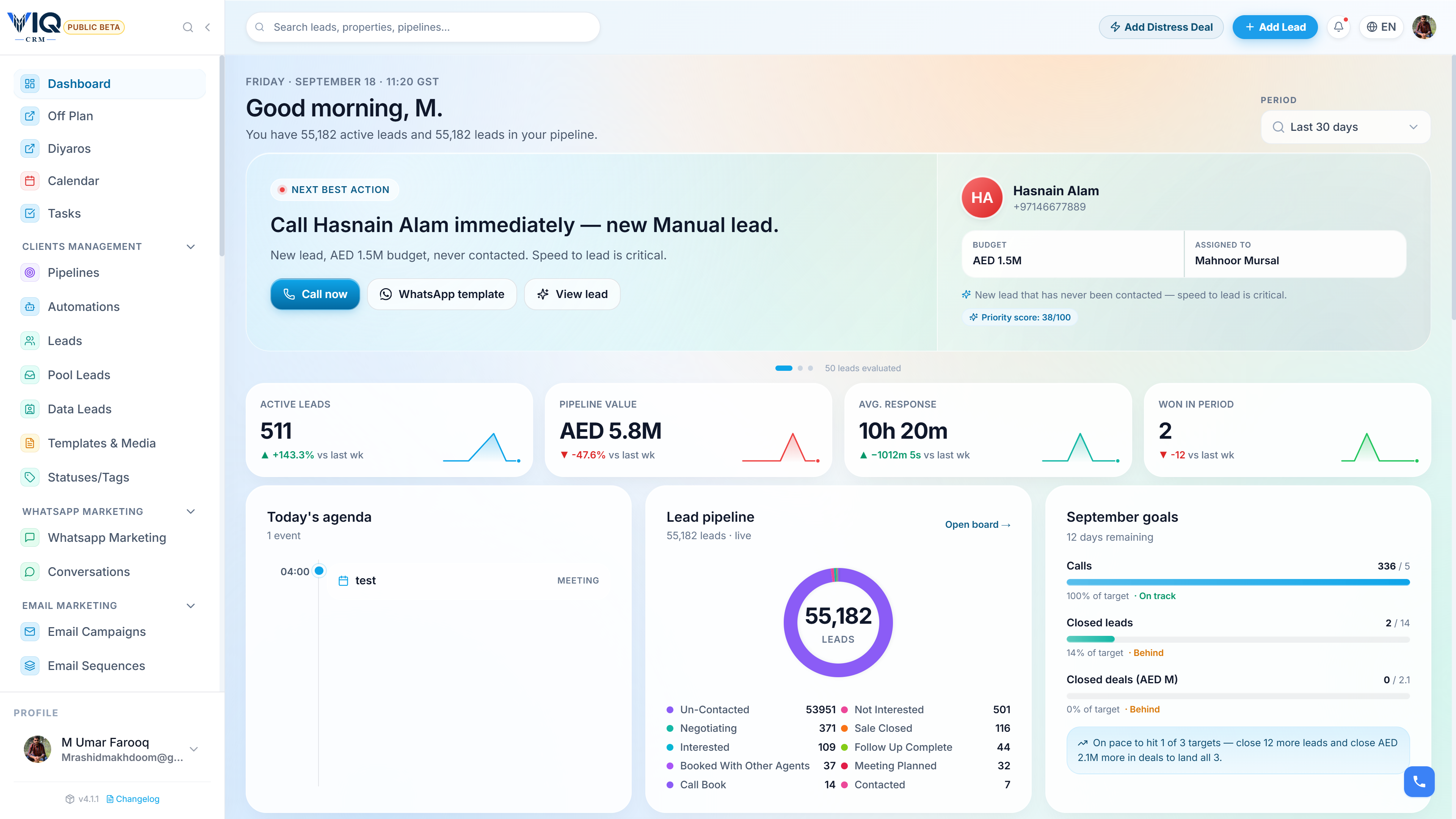1456x819 pixels.
Task: Open the Last 30 days period dropdown
Action: point(1345,127)
